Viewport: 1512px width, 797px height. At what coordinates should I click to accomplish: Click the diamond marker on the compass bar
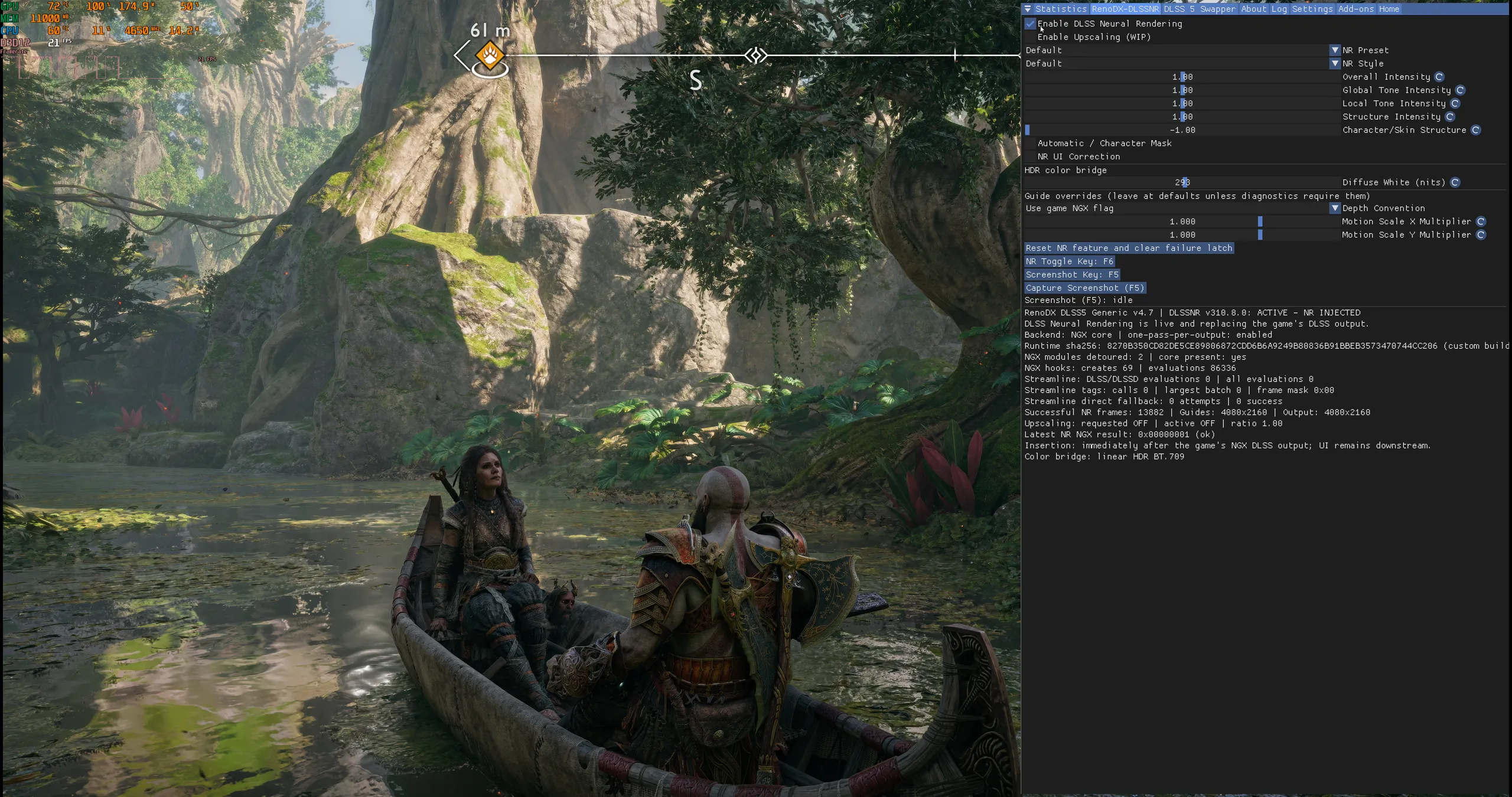(756, 55)
